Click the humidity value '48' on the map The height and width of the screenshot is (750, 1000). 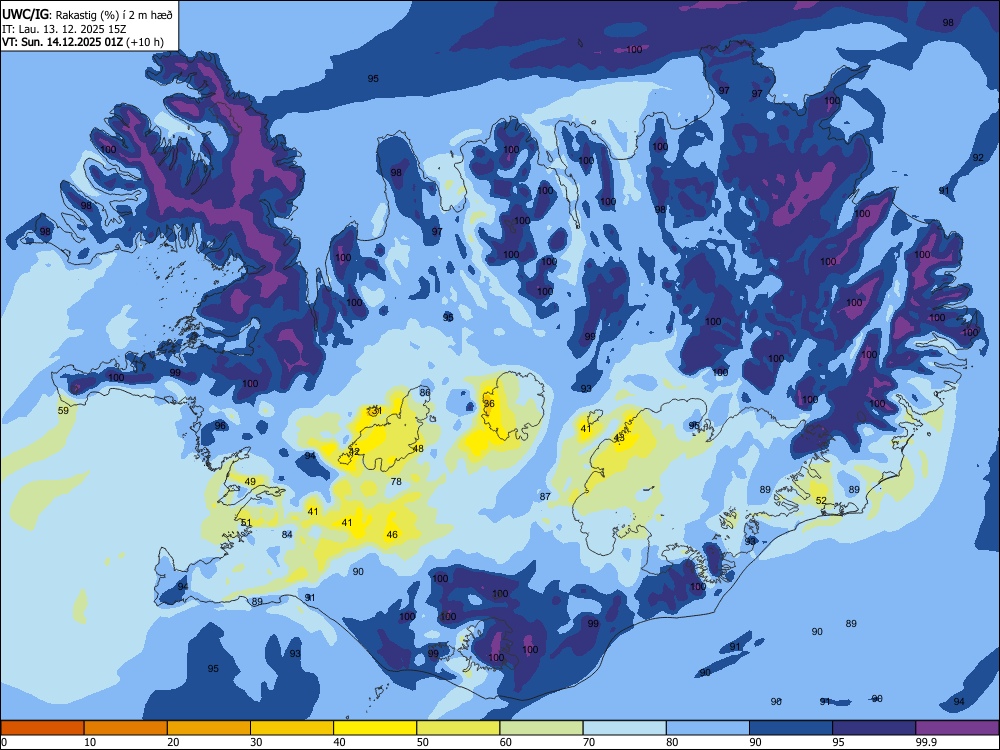(418, 449)
